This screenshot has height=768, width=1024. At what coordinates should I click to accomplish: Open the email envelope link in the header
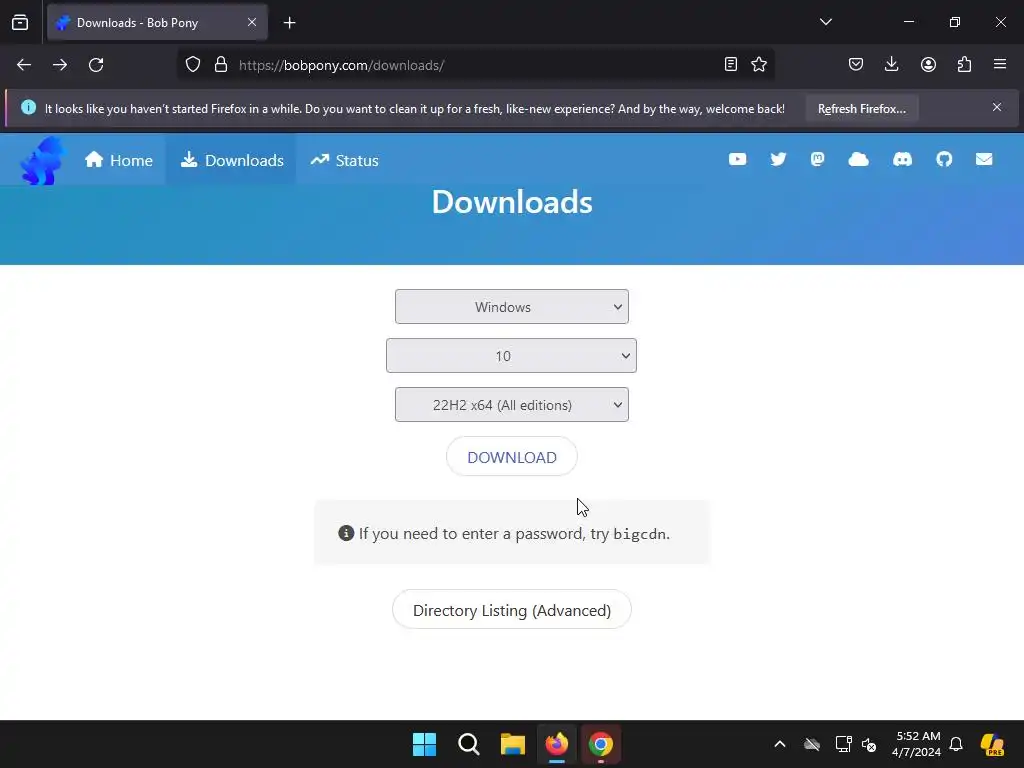[984, 159]
